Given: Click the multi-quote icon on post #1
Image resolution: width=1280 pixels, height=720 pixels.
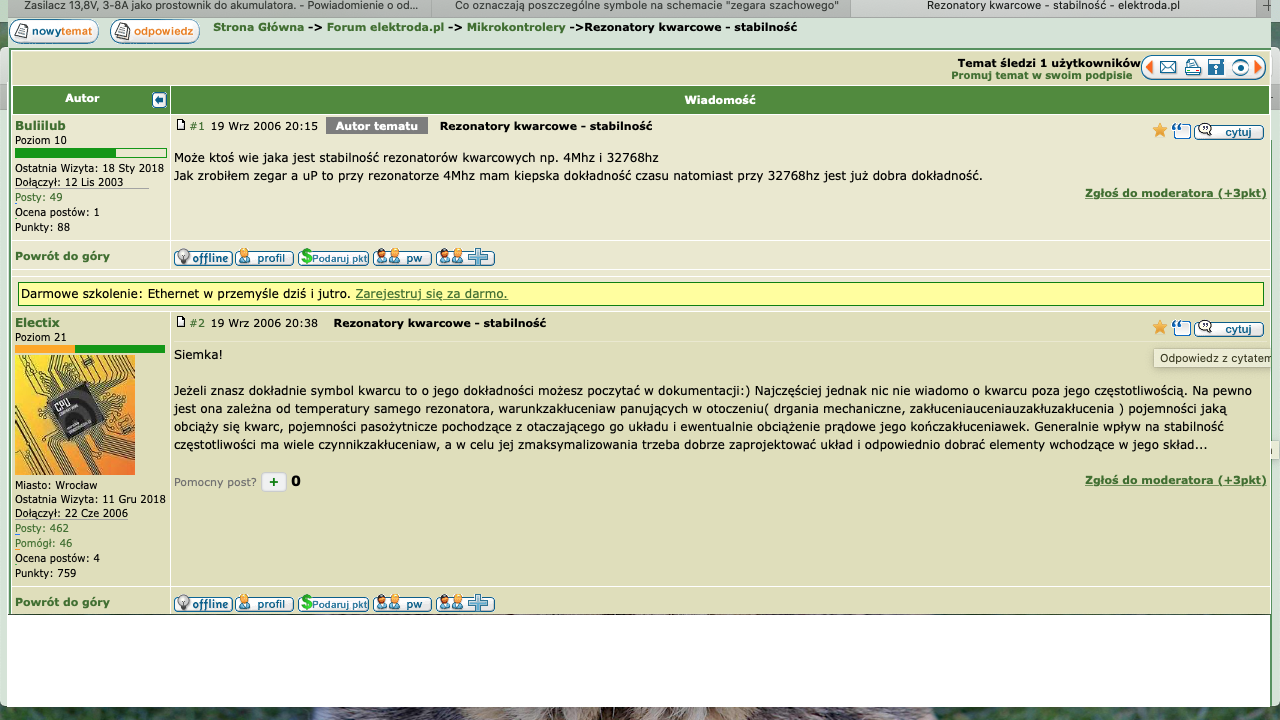Looking at the screenshot, I should point(1182,131).
